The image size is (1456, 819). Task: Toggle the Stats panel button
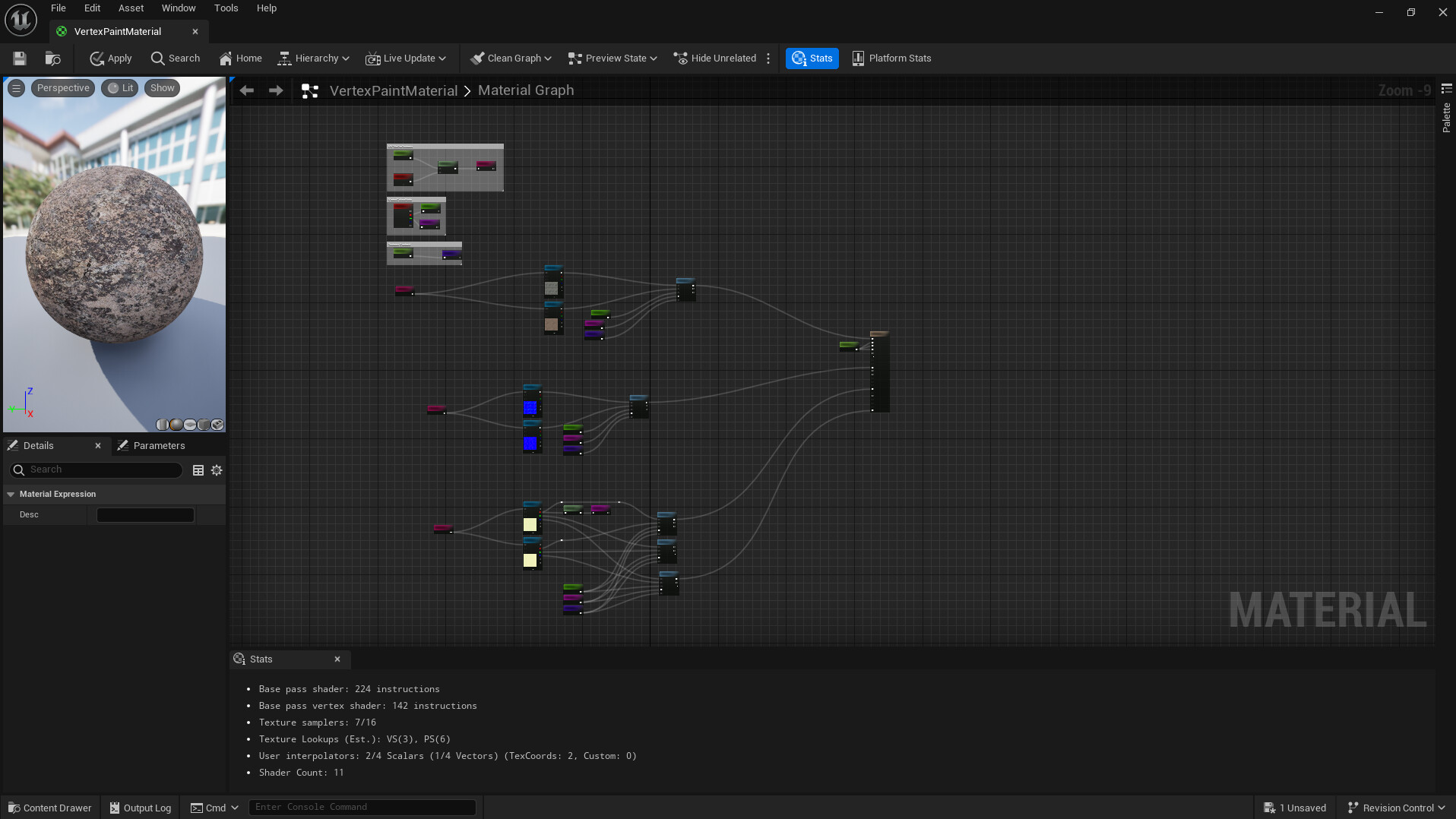tap(812, 58)
